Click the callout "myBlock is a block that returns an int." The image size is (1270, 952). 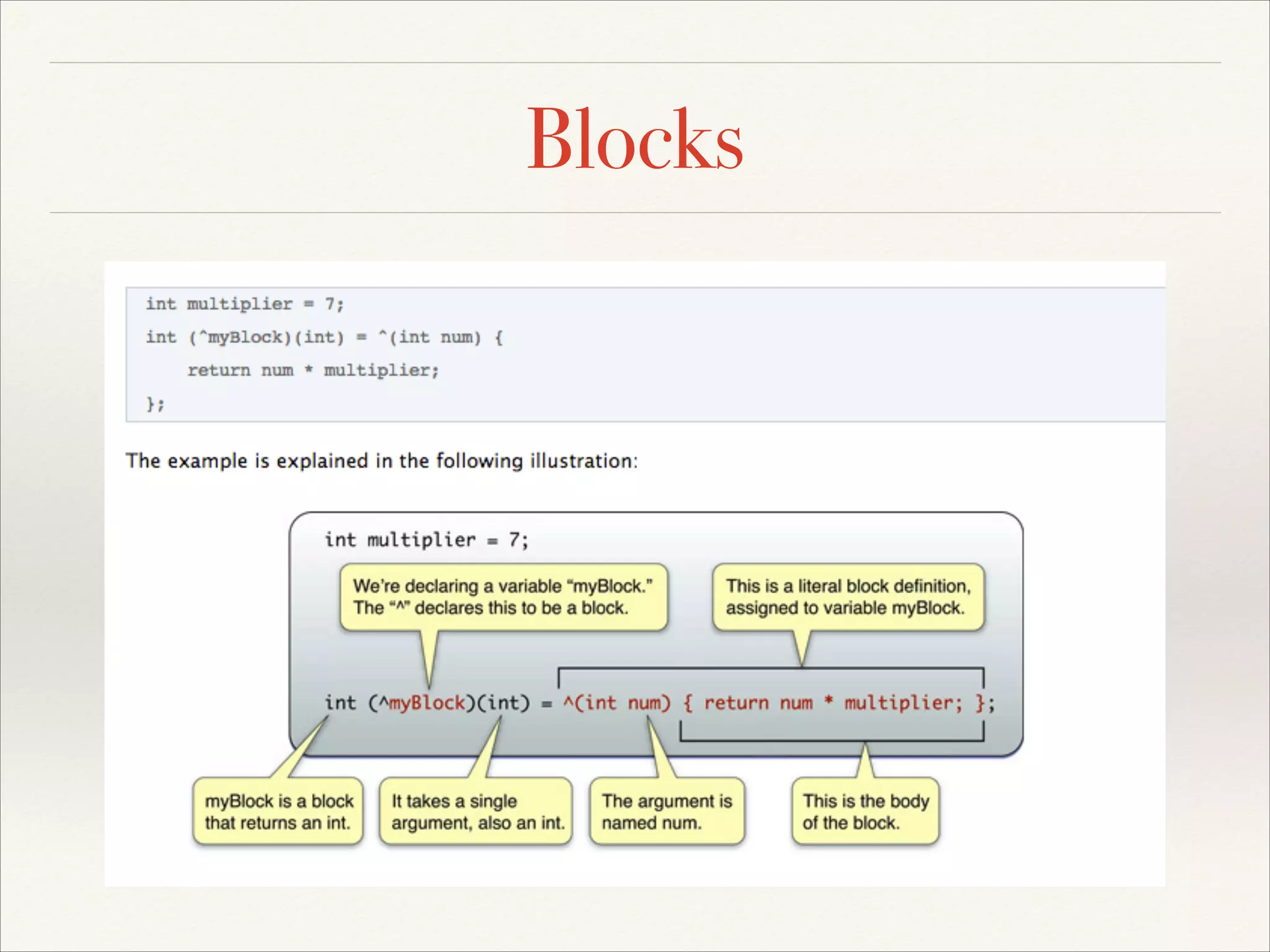tap(278, 811)
